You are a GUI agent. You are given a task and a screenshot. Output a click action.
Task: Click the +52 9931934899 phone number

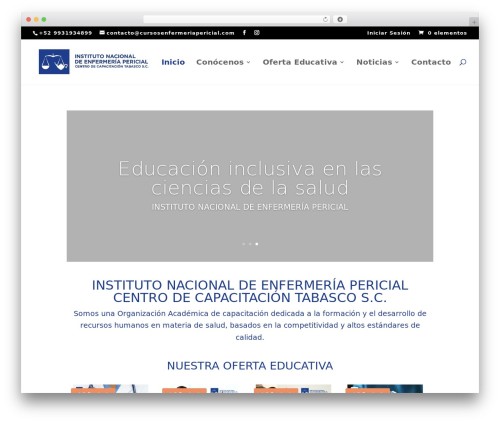(65, 33)
